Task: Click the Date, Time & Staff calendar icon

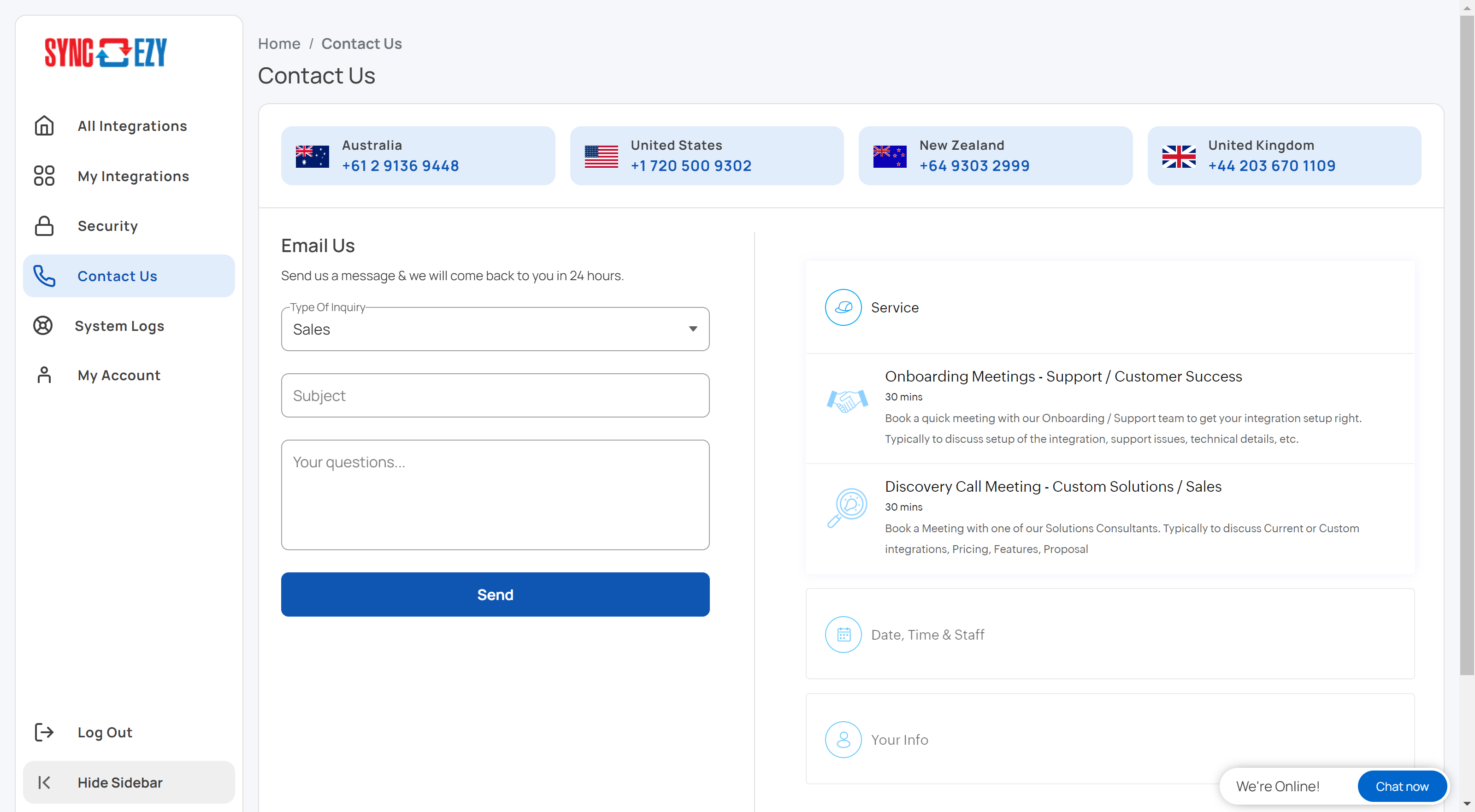Action: point(843,635)
